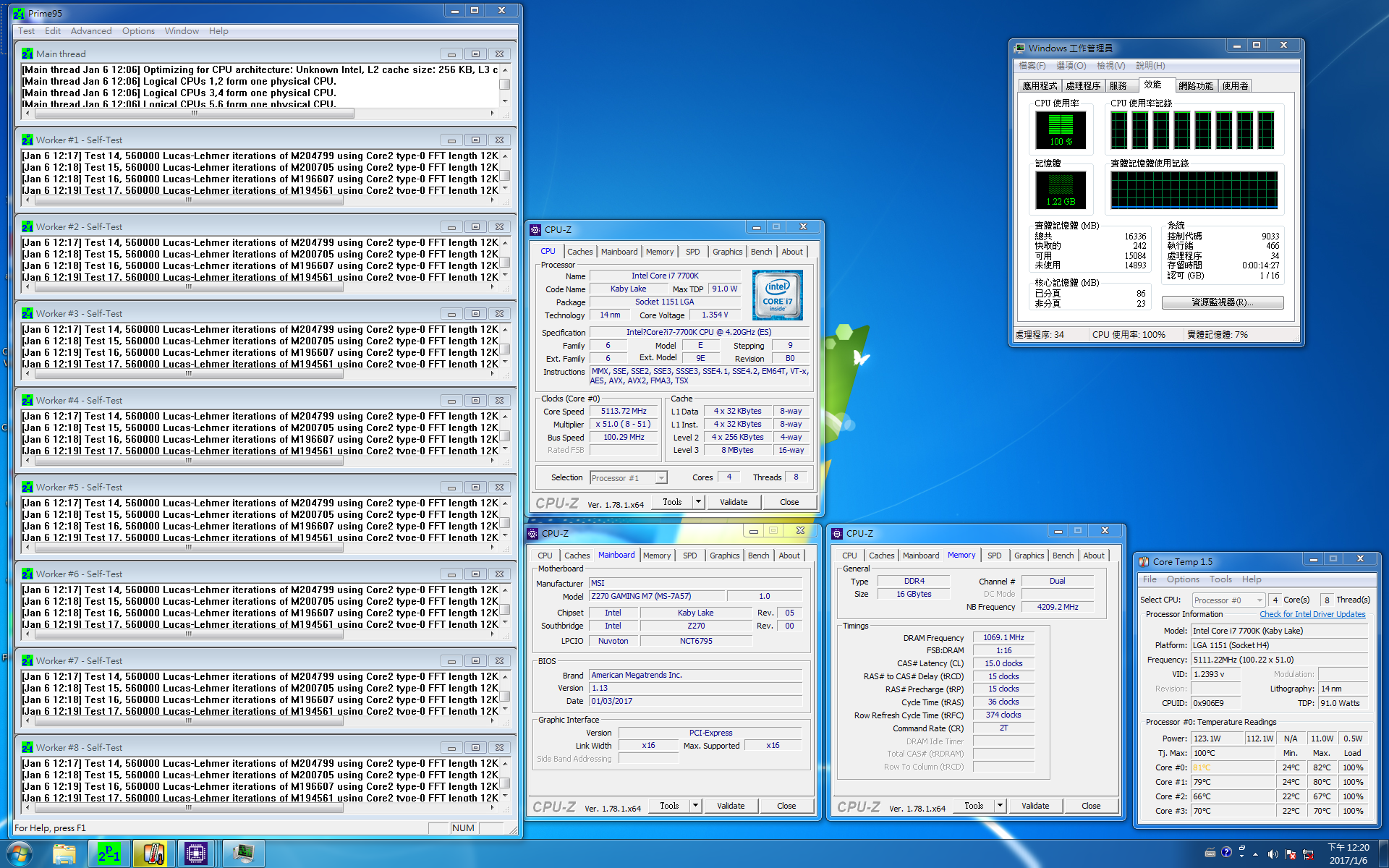Click the Worker #1 horizontal scrollbar thumb

(188, 200)
